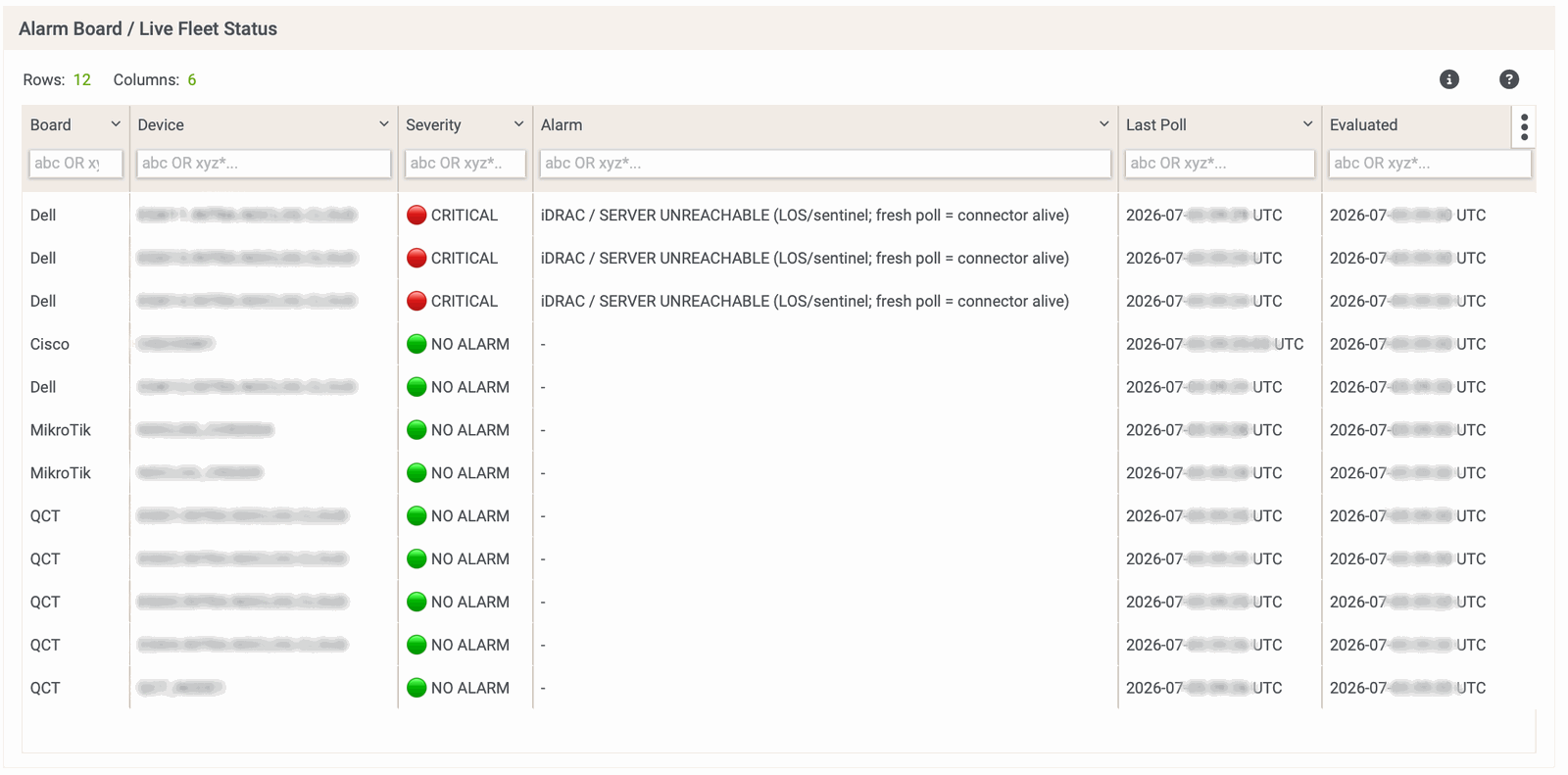This screenshot has height=775, width=1568.
Task: Sort by the Evaluated column header
Action: point(1363,125)
